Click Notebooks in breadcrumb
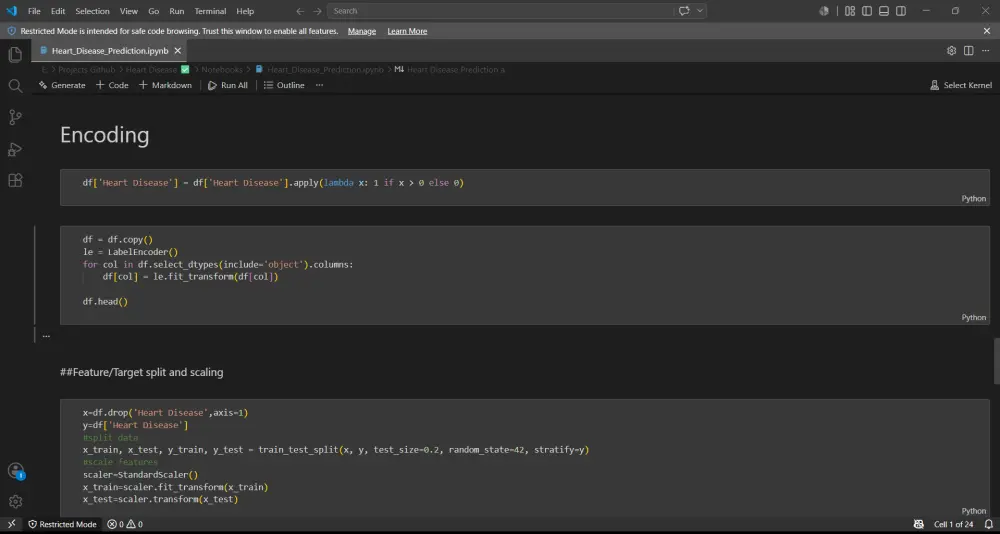This screenshot has height=534, width=1000. 222,70
